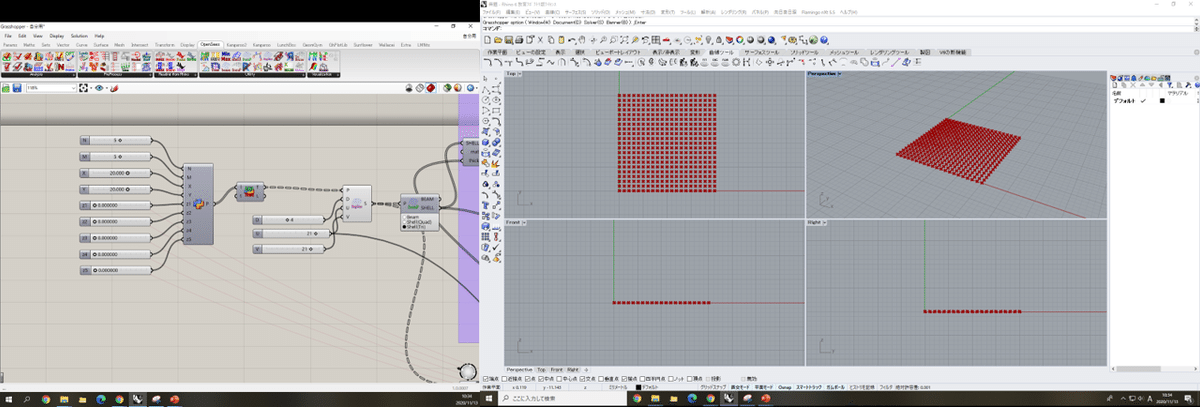The width and height of the screenshot is (1200, 407).
Task: Click the Rhino new file icon
Action: point(487,39)
